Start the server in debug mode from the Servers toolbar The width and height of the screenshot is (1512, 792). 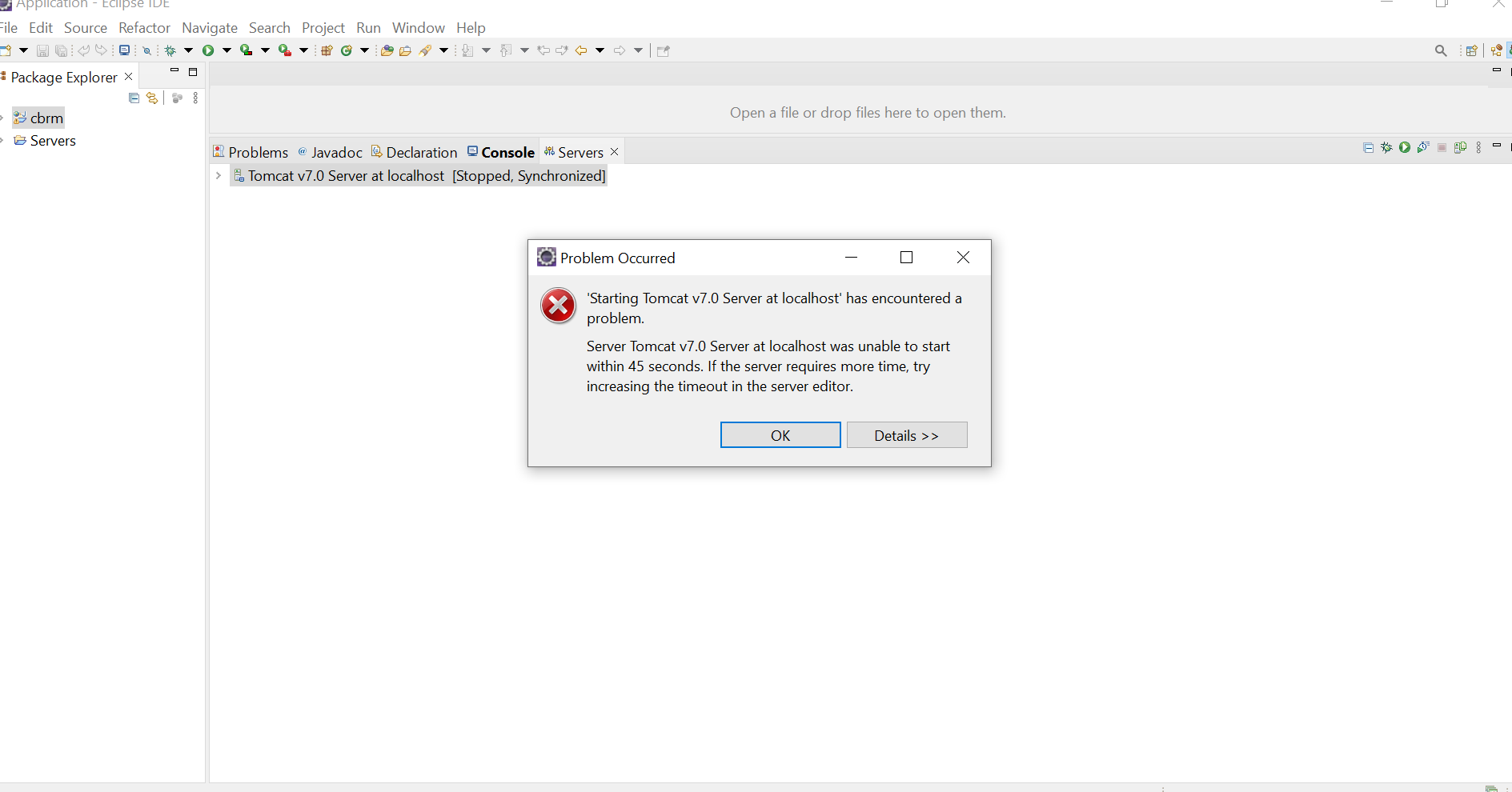pyautogui.click(x=1386, y=147)
